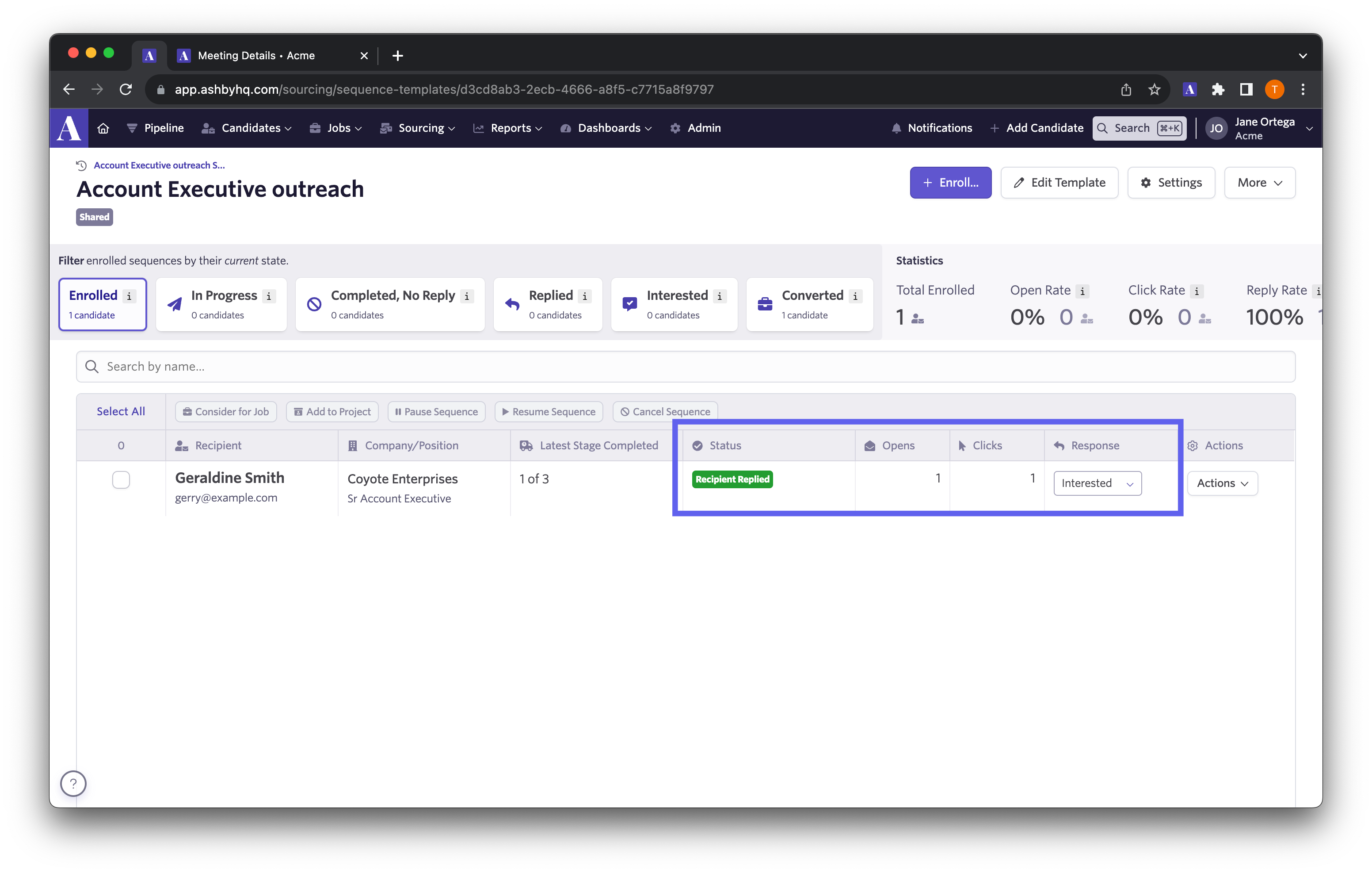This screenshot has height=873, width=1372.
Task: Click the Ashby browser extension icon
Action: (1189, 89)
